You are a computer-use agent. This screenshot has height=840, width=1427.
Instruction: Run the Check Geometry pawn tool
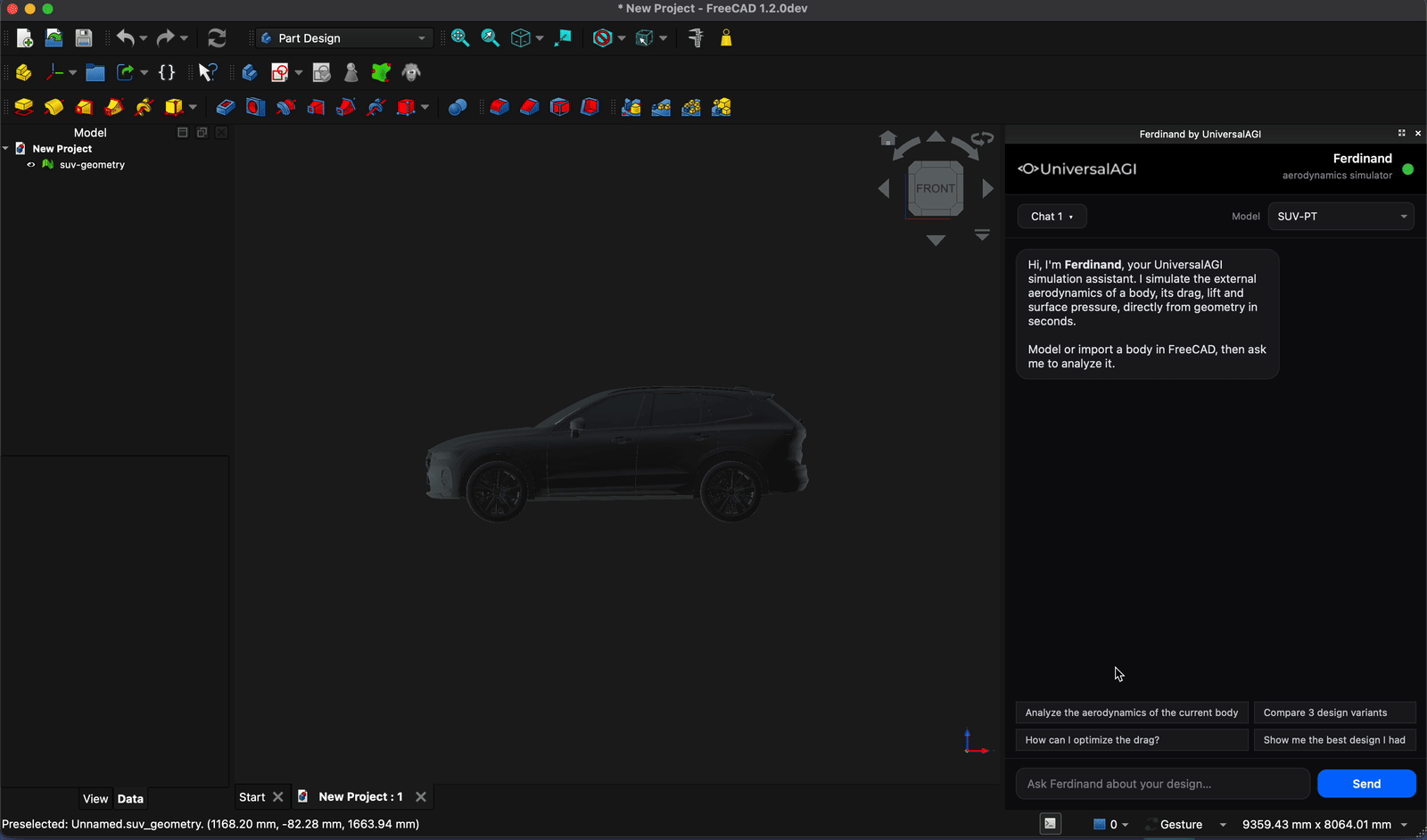351,72
